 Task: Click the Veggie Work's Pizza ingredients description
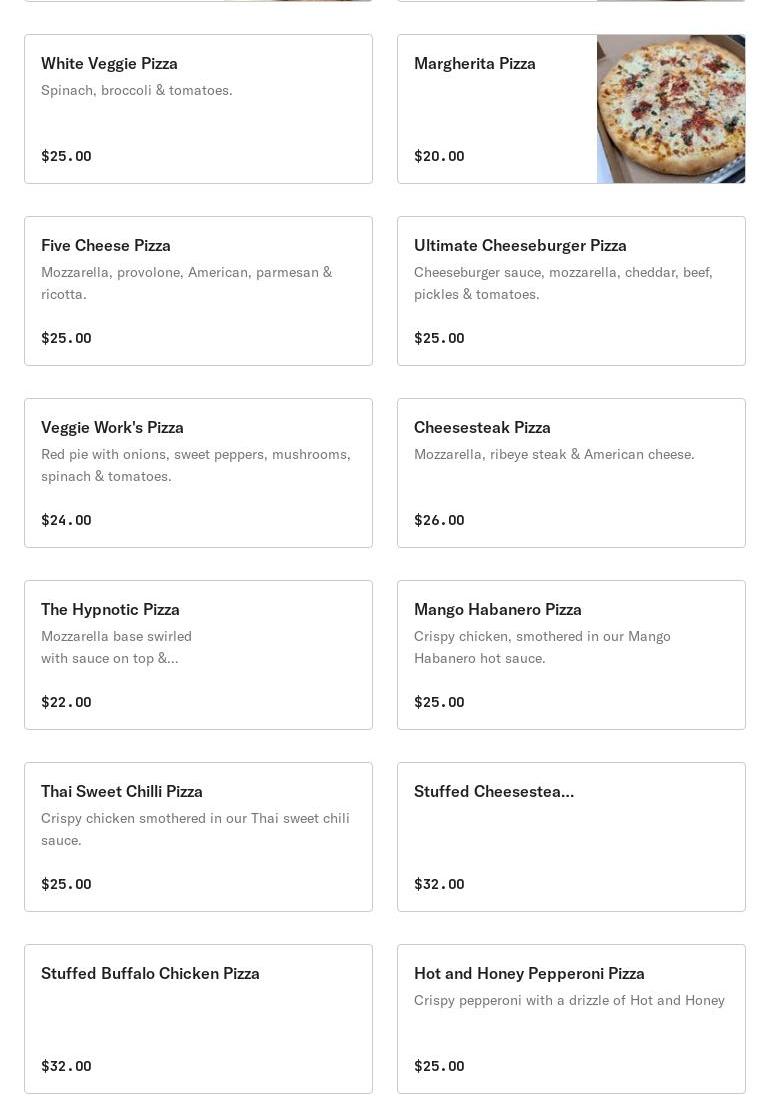pos(195,465)
